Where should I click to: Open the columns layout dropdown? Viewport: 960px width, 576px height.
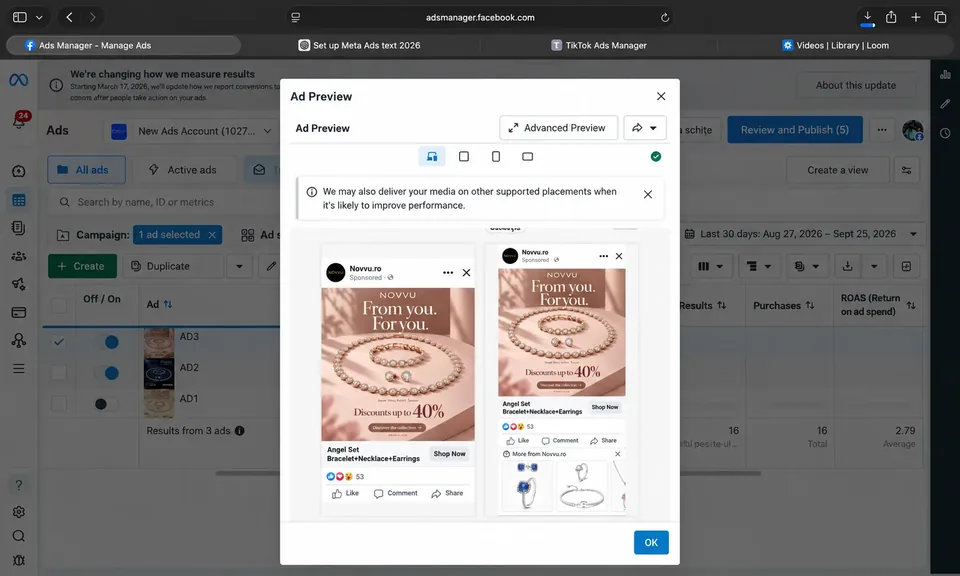coord(710,266)
